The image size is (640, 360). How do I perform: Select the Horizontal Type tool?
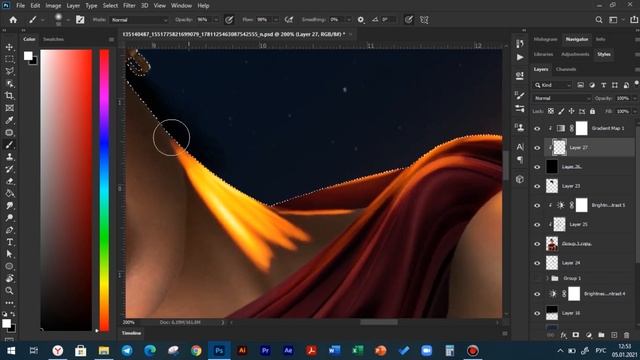(9, 242)
